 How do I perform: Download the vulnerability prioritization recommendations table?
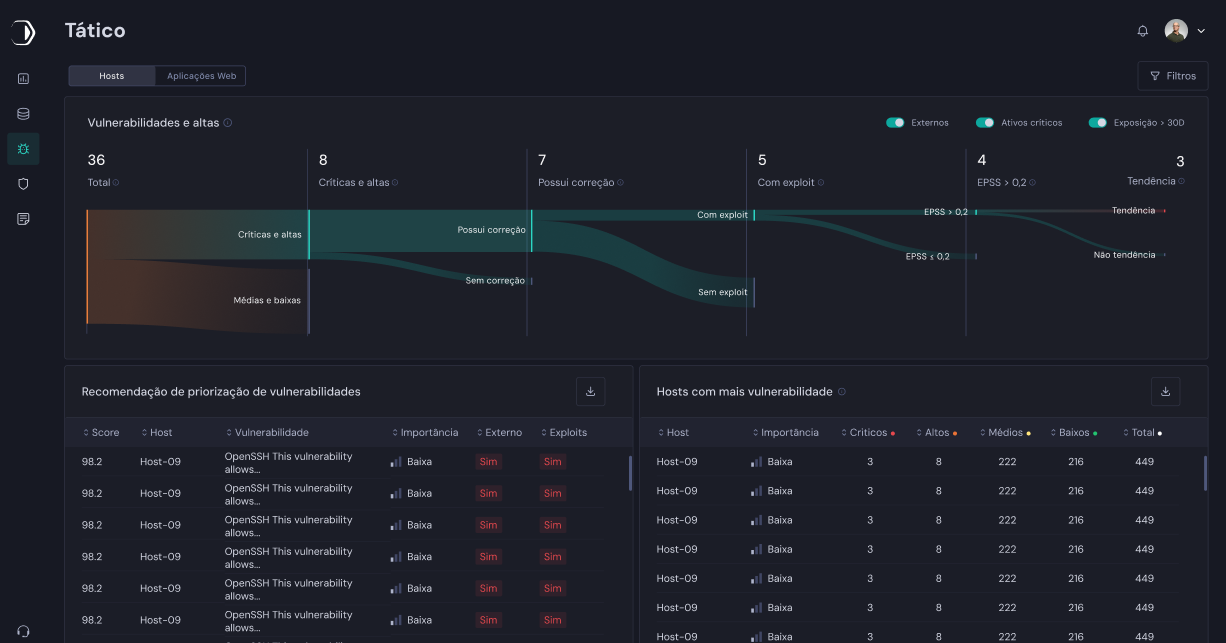[590, 392]
